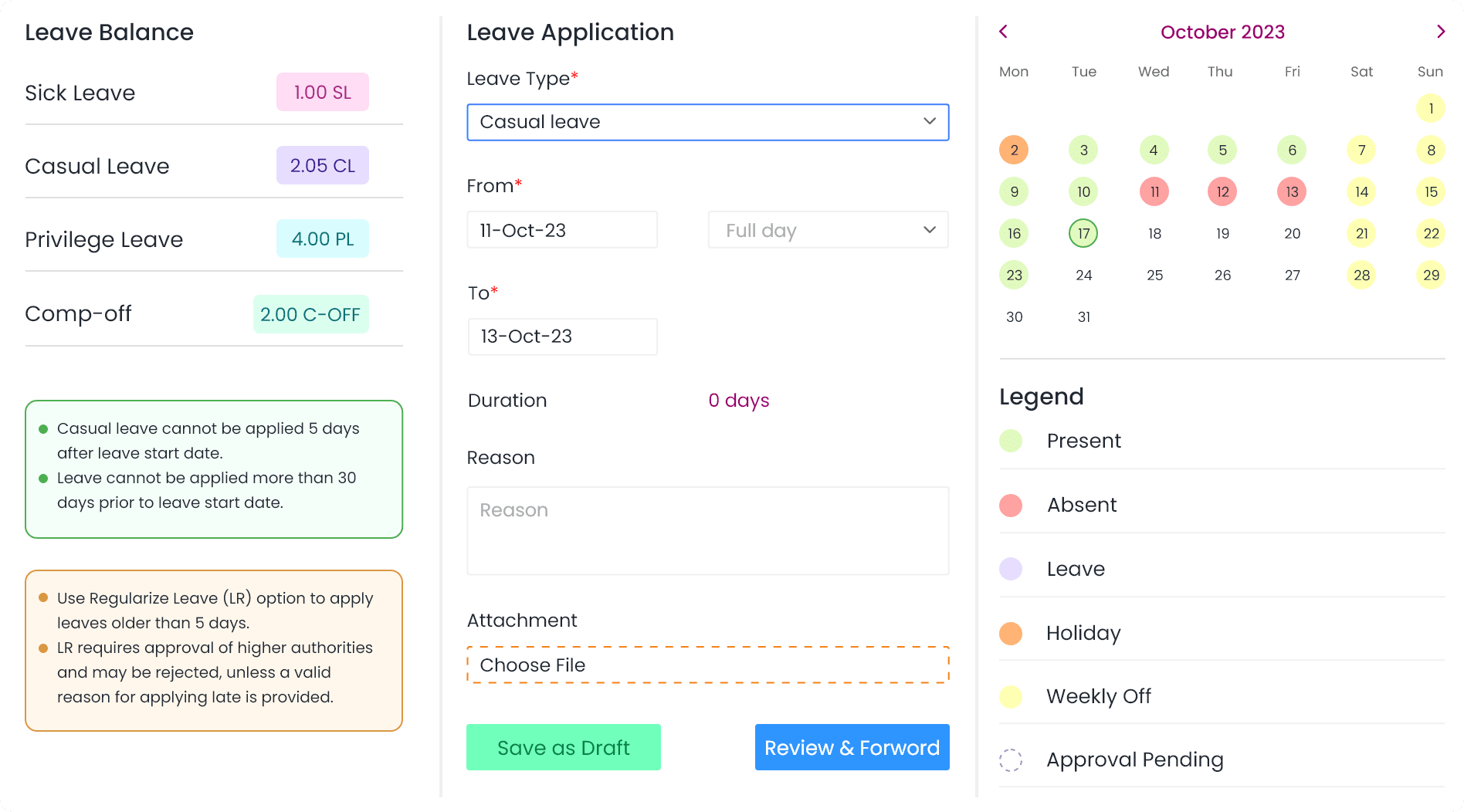1464x812 pixels.
Task: Focus the Reason text area
Action: tap(707, 530)
